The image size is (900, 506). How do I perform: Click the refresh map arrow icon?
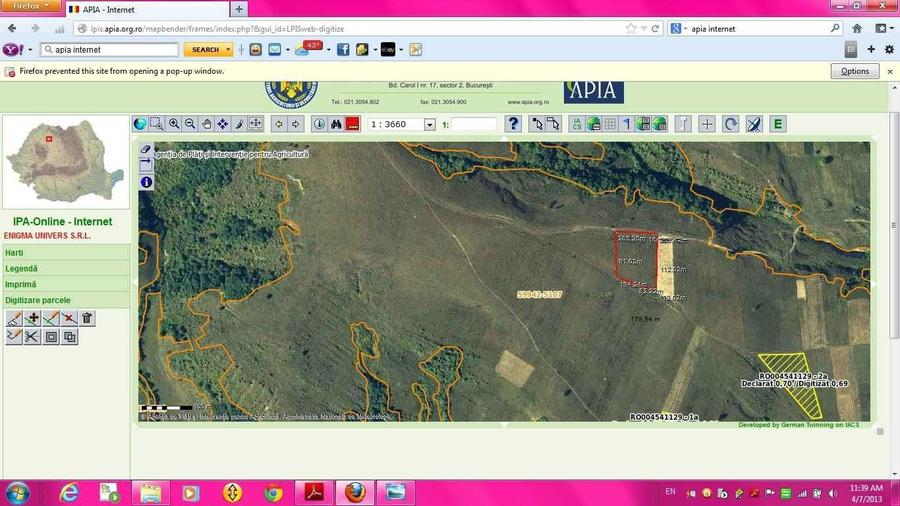click(x=731, y=124)
